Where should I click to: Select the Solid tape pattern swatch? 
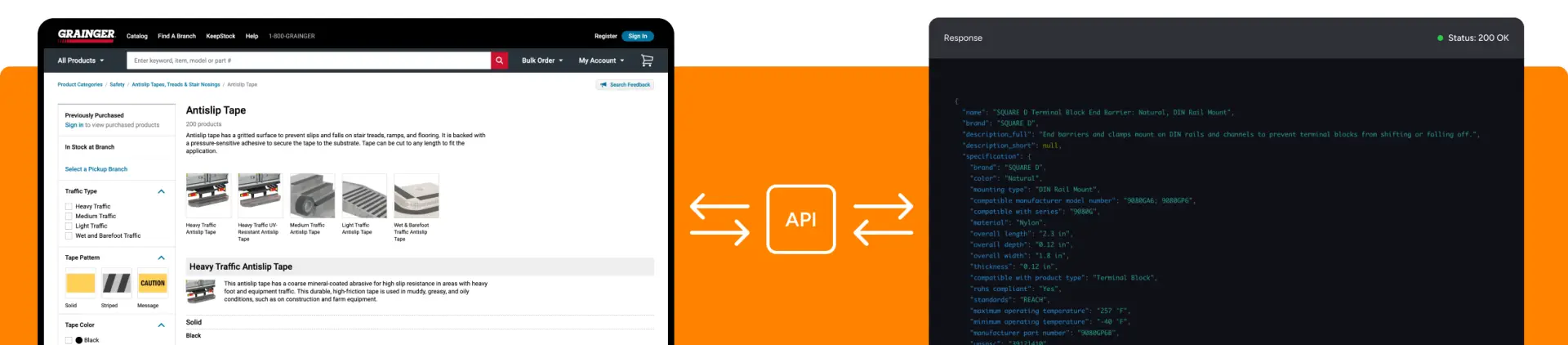click(x=80, y=283)
